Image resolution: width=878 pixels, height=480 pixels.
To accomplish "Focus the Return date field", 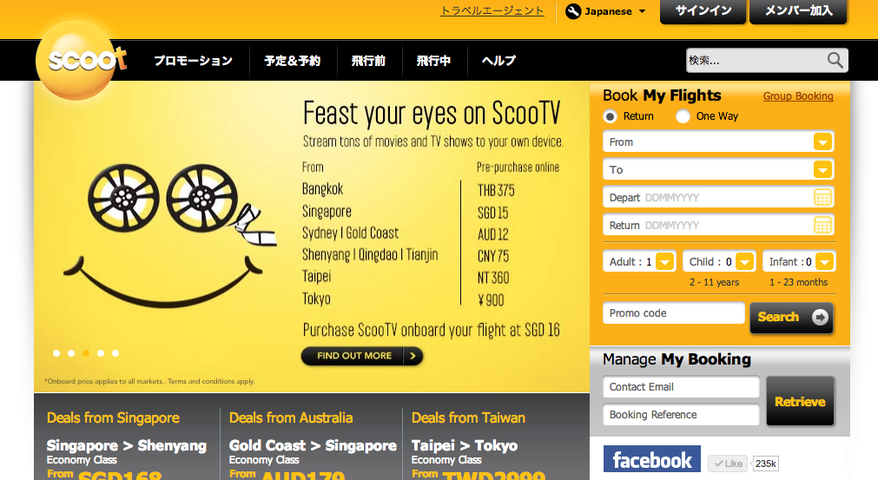I will pyautogui.click(x=718, y=225).
